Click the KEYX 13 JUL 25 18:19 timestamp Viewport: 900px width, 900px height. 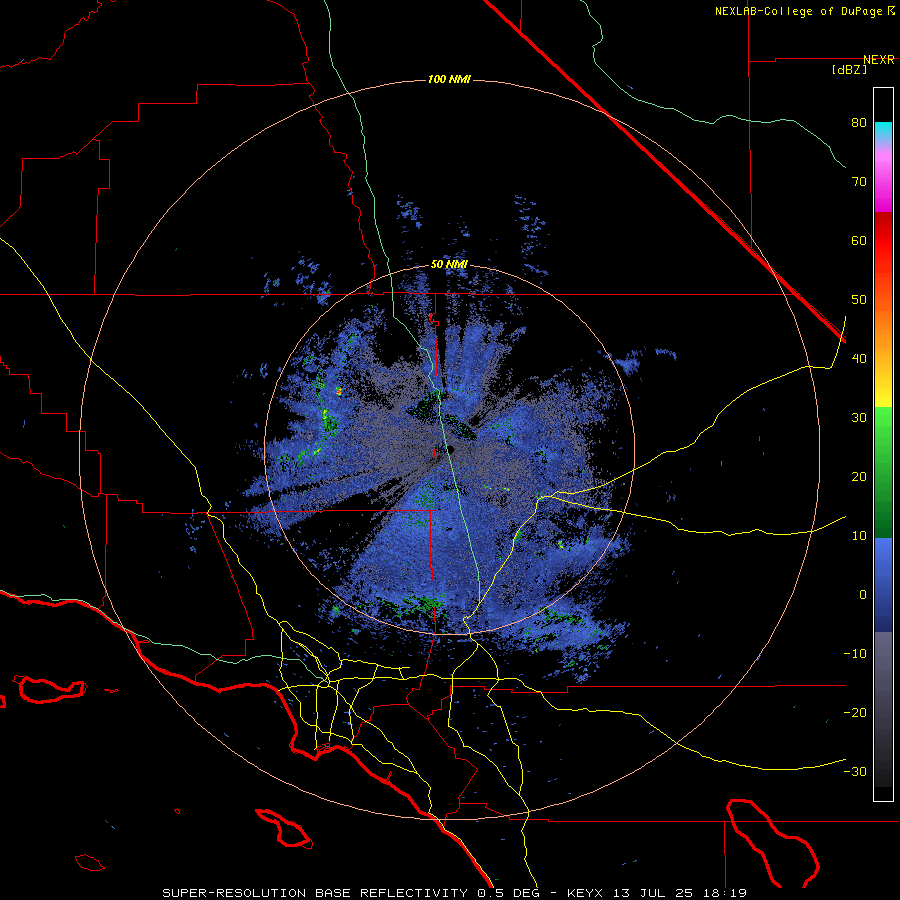coord(657,893)
